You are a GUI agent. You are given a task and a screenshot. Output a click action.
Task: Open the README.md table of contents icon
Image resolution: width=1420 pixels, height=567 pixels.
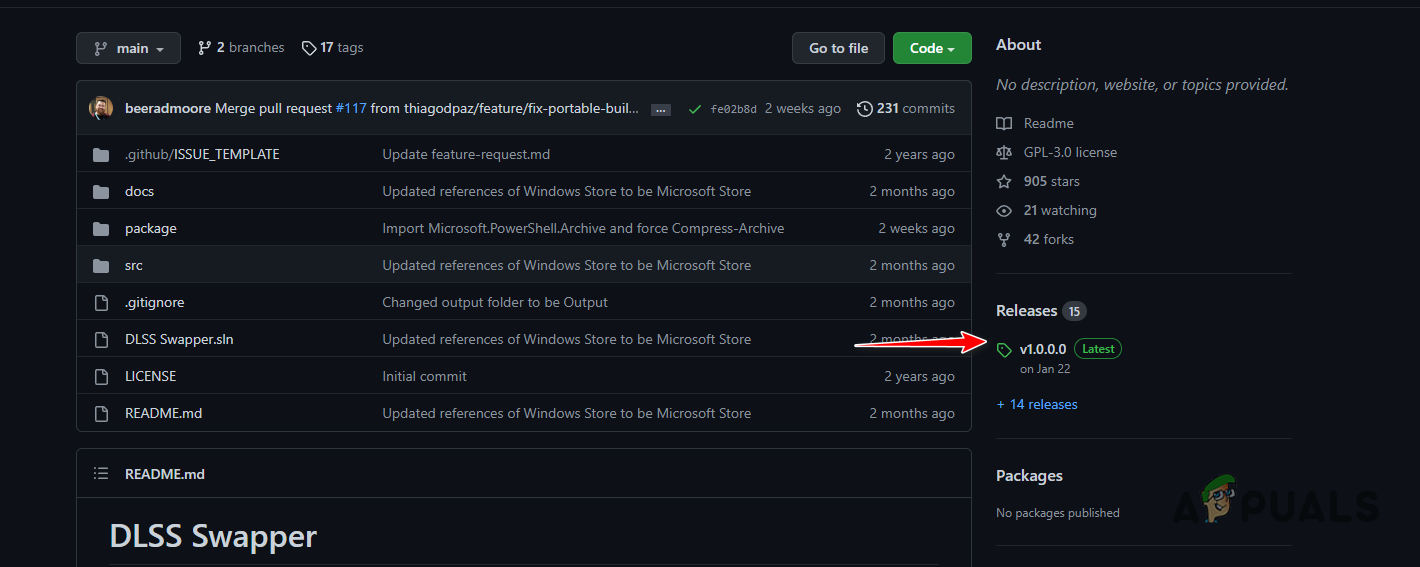click(100, 474)
